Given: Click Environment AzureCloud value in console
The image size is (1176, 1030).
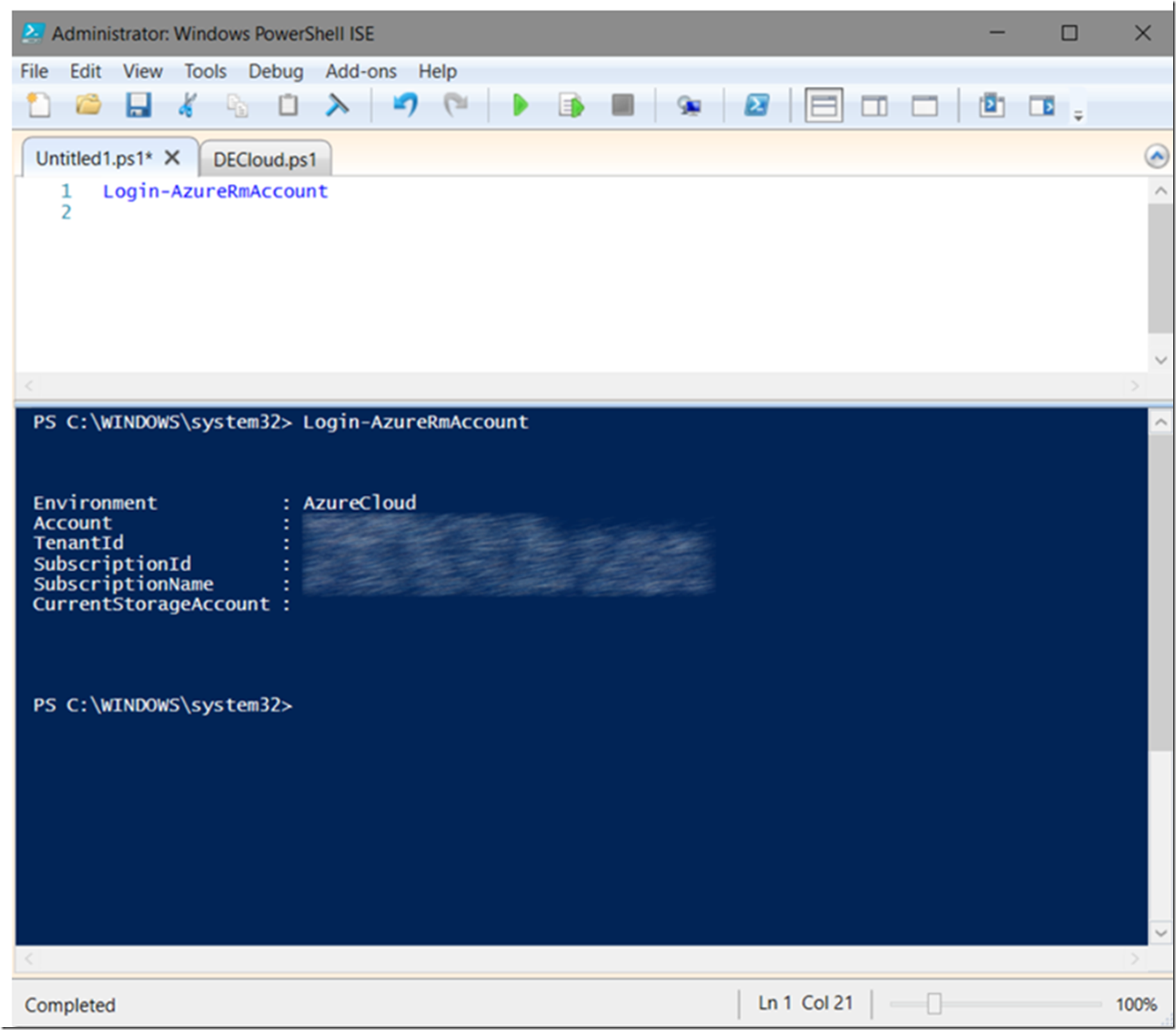Looking at the screenshot, I should (360, 502).
